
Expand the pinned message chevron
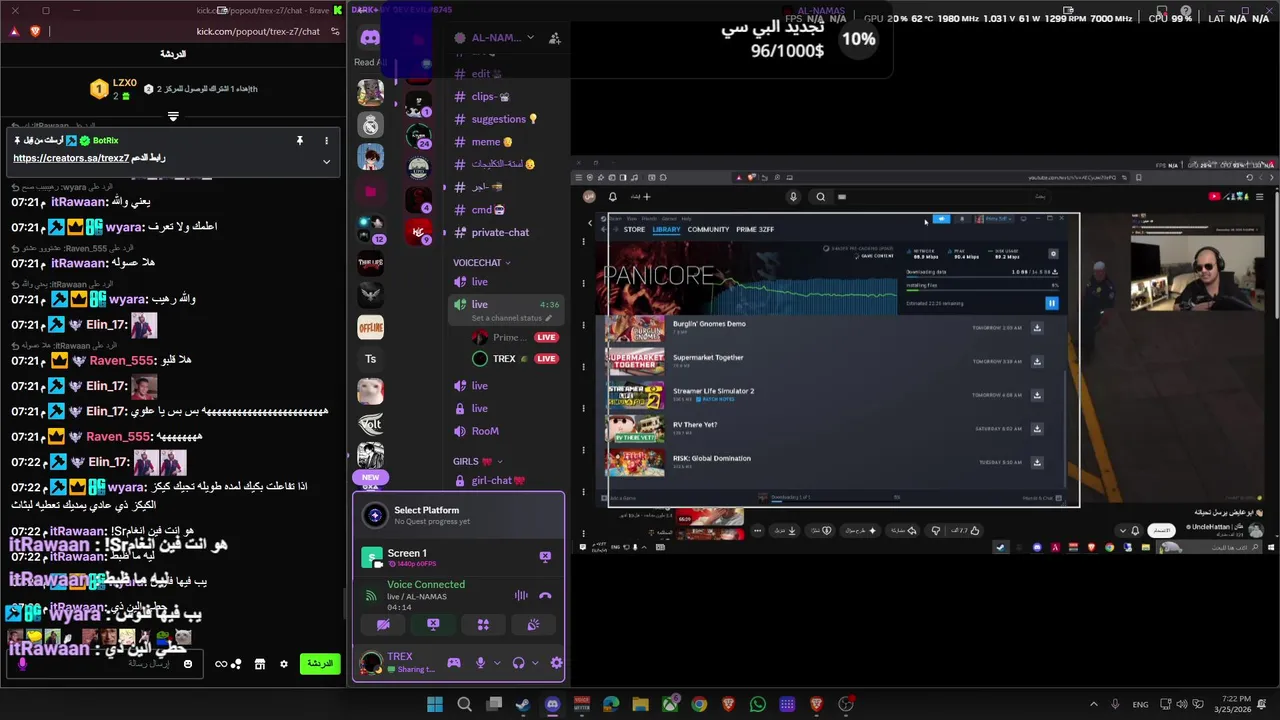[326, 161]
